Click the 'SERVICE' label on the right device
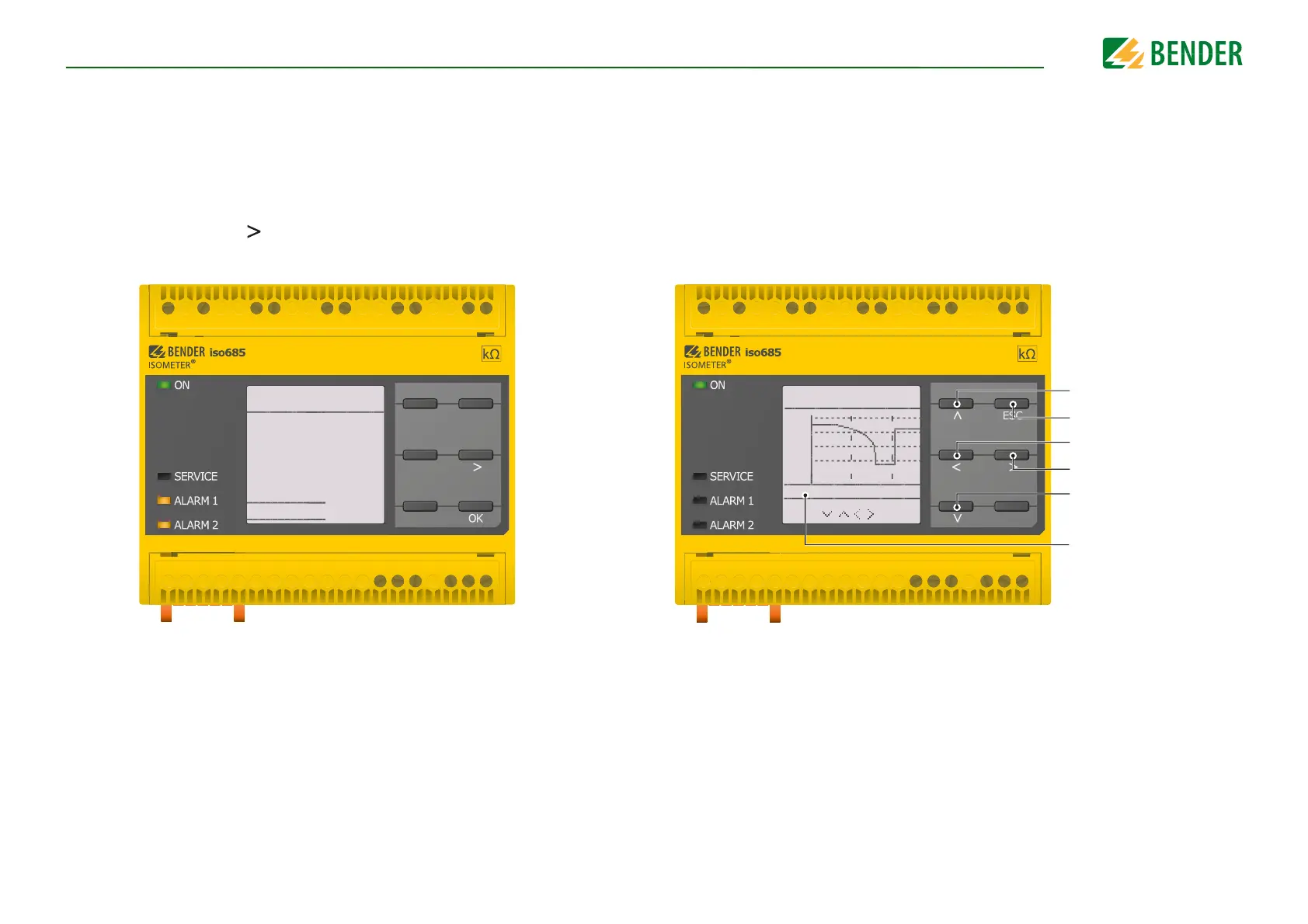 click(x=732, y=476)
